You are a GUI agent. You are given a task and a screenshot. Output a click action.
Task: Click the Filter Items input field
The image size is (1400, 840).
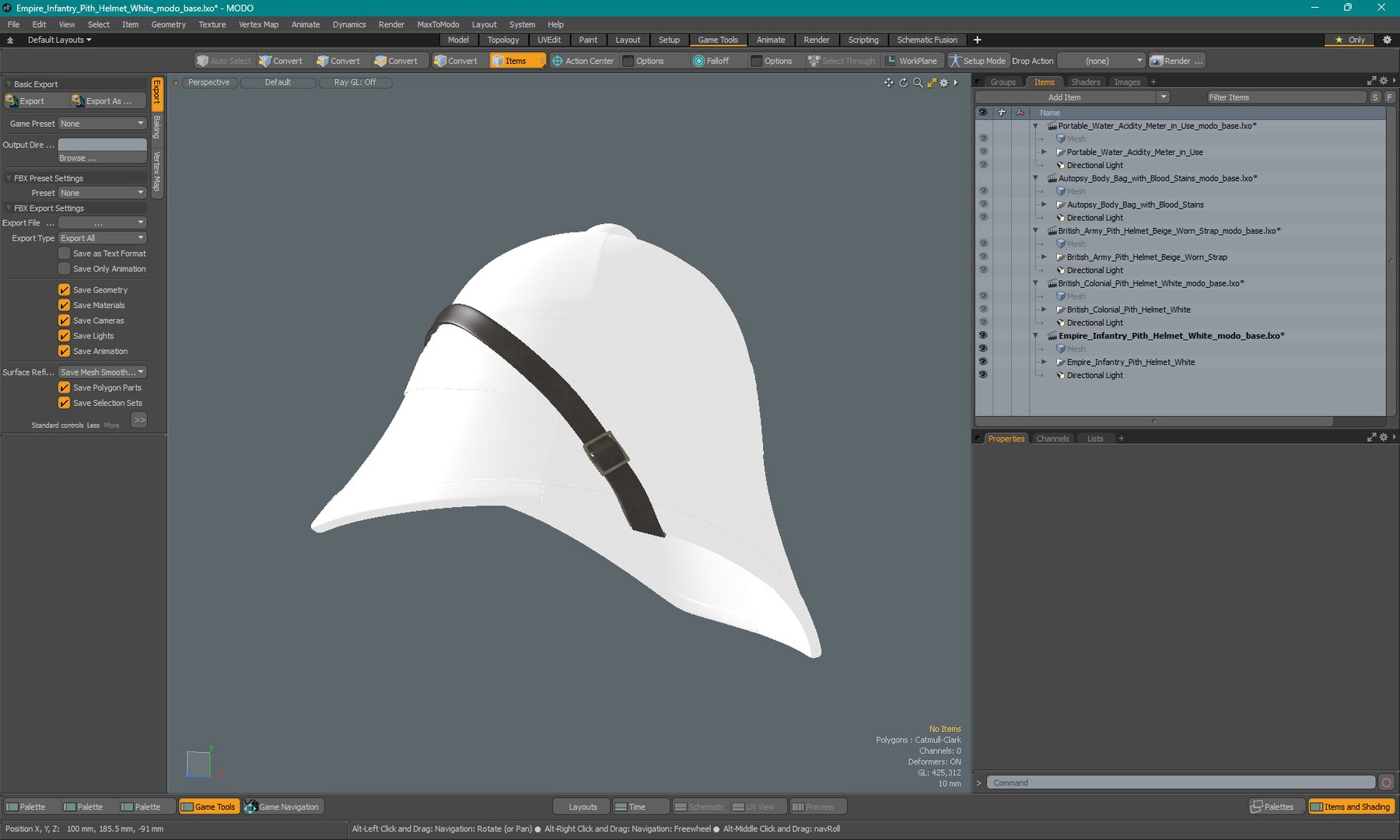point(1286,97)
